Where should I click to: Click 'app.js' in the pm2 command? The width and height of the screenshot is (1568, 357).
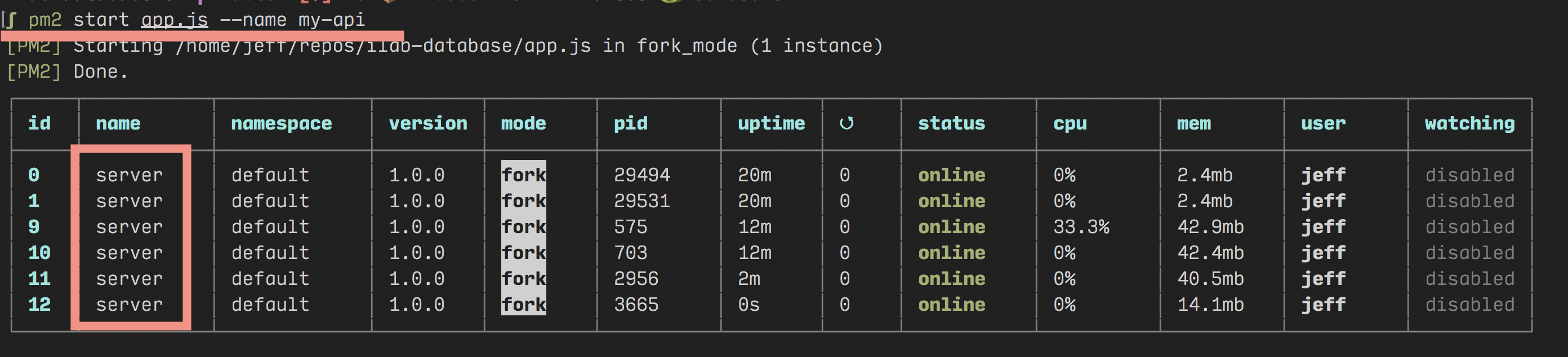click(x=175, y=20)
